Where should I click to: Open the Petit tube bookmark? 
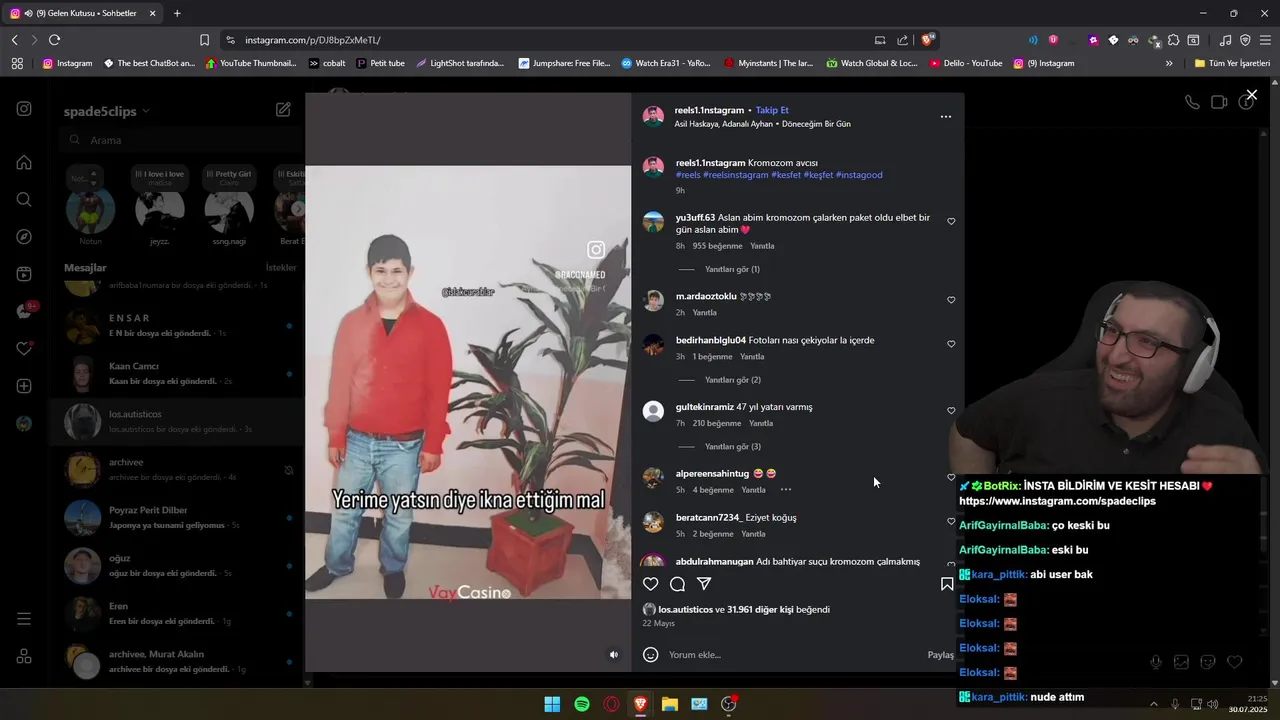[x=380, y=63]
